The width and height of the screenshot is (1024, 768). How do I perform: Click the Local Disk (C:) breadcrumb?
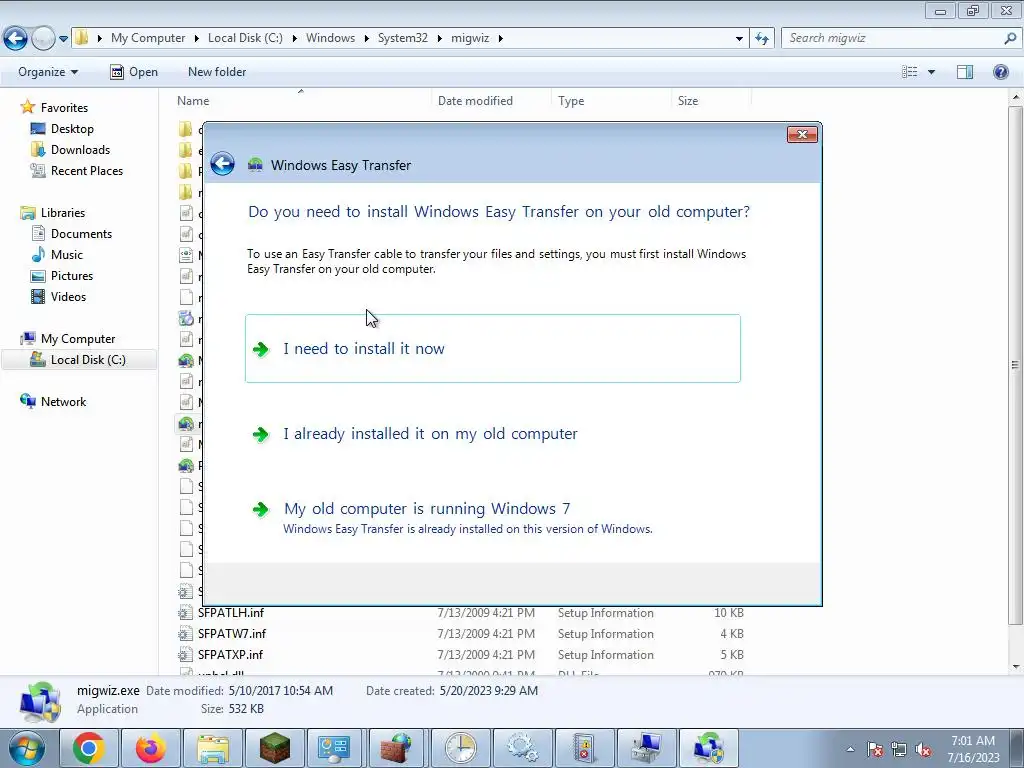click(245, 38)
